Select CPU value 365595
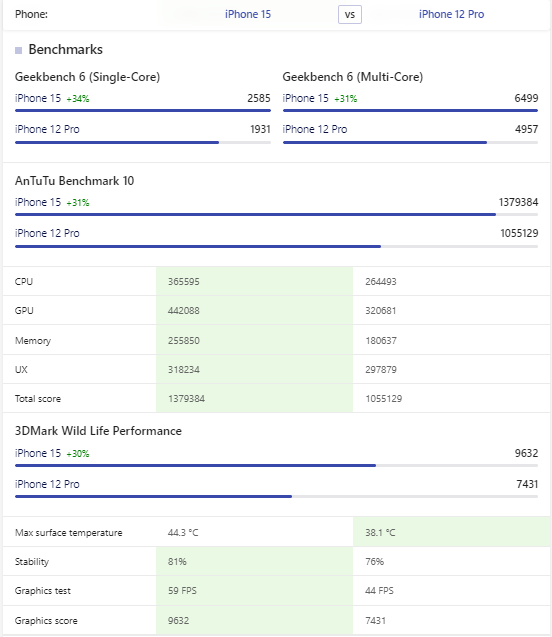 tap(184, 282)
